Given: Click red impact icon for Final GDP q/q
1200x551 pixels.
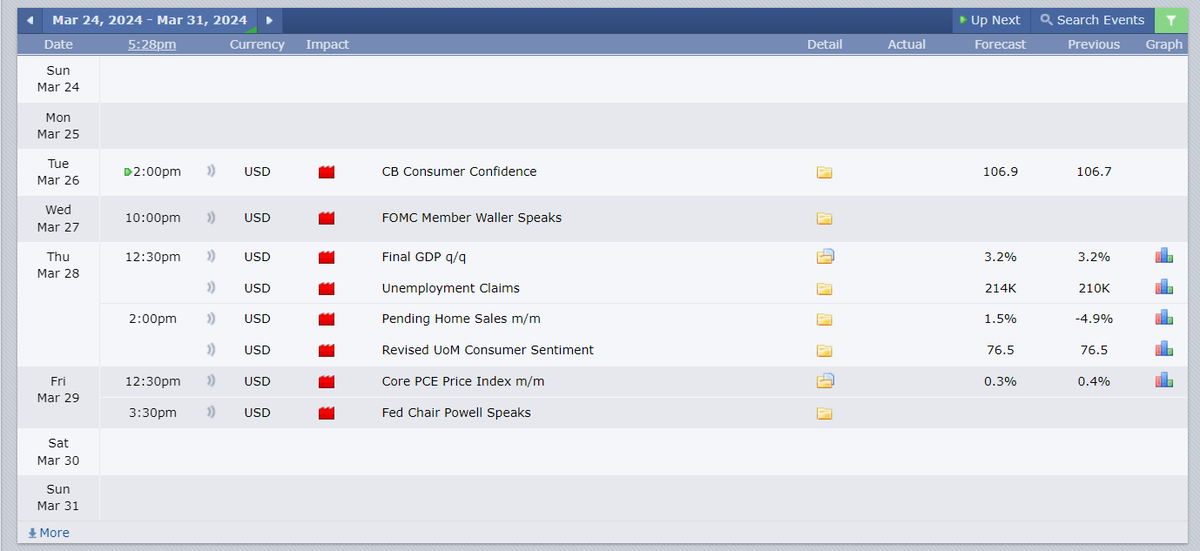Looking at the screenshot, I should click(326, 257).
